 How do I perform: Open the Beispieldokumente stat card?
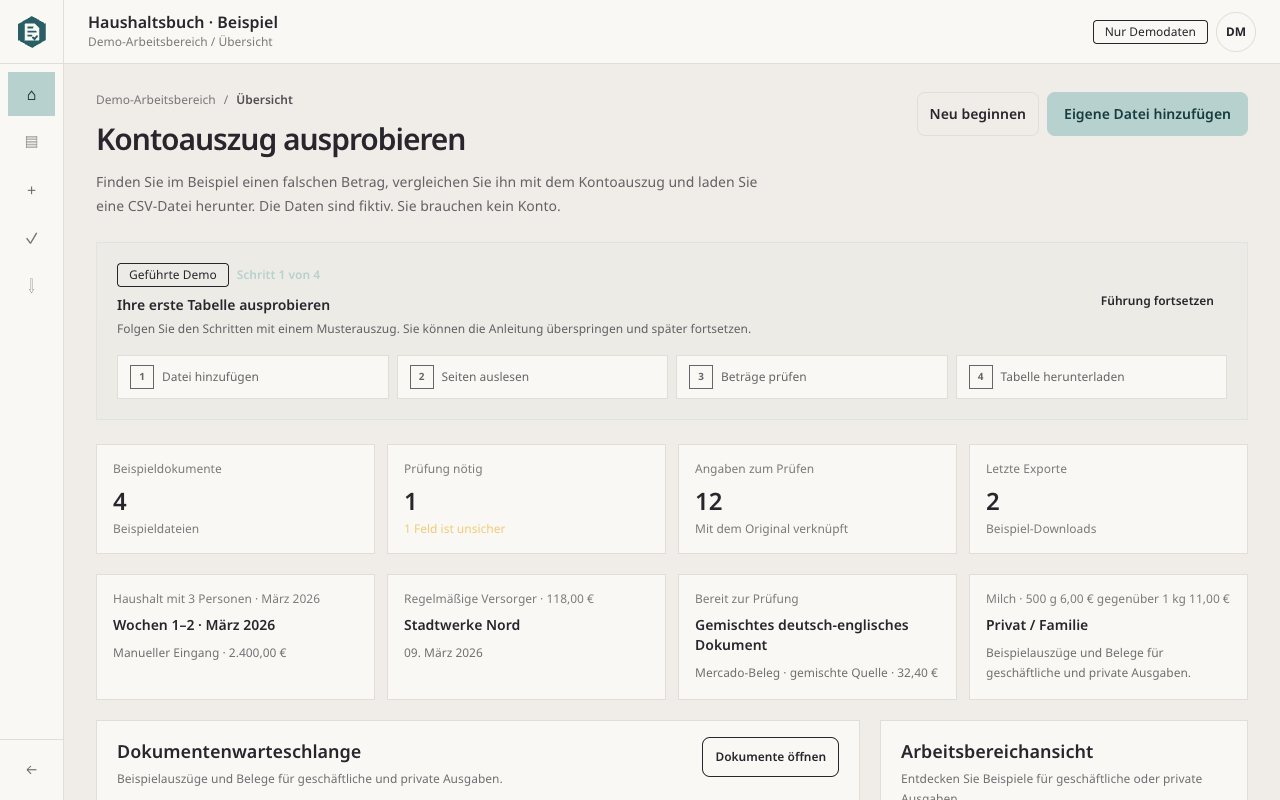(x=235, y=499)
